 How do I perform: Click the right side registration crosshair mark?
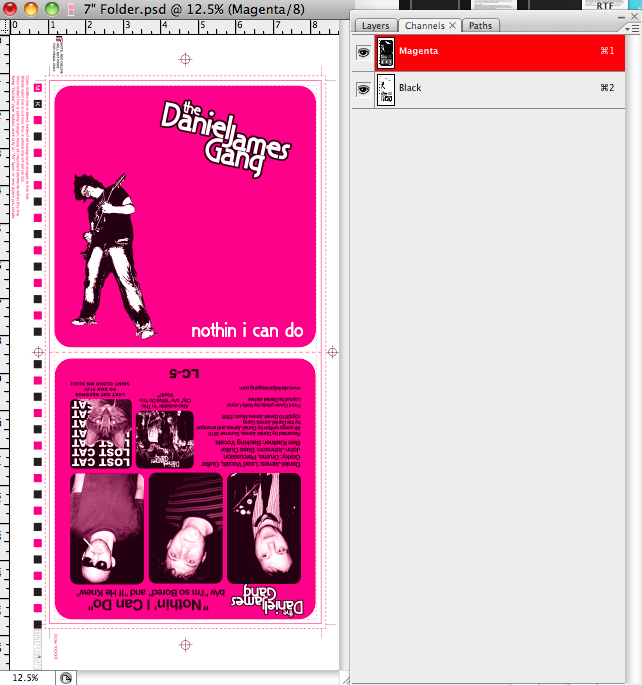tap(332, 351)
